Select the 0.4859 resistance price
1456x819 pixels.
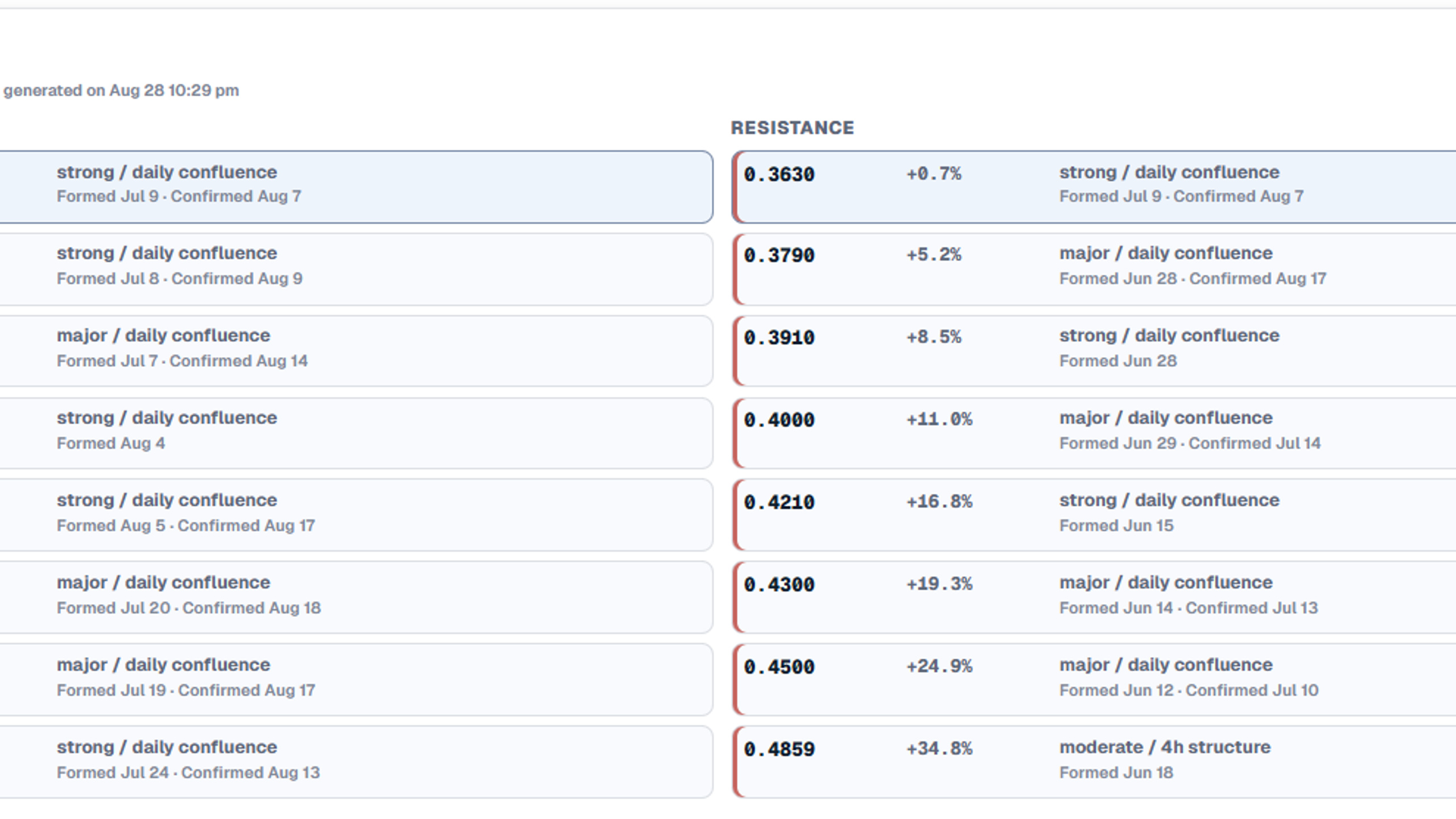coord(779,750)
